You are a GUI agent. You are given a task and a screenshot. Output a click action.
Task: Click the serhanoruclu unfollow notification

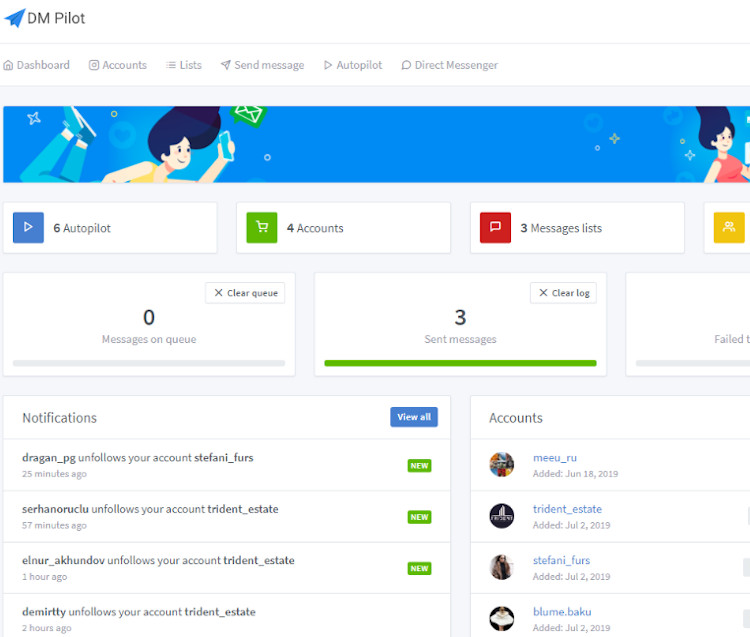click(227, 516)
